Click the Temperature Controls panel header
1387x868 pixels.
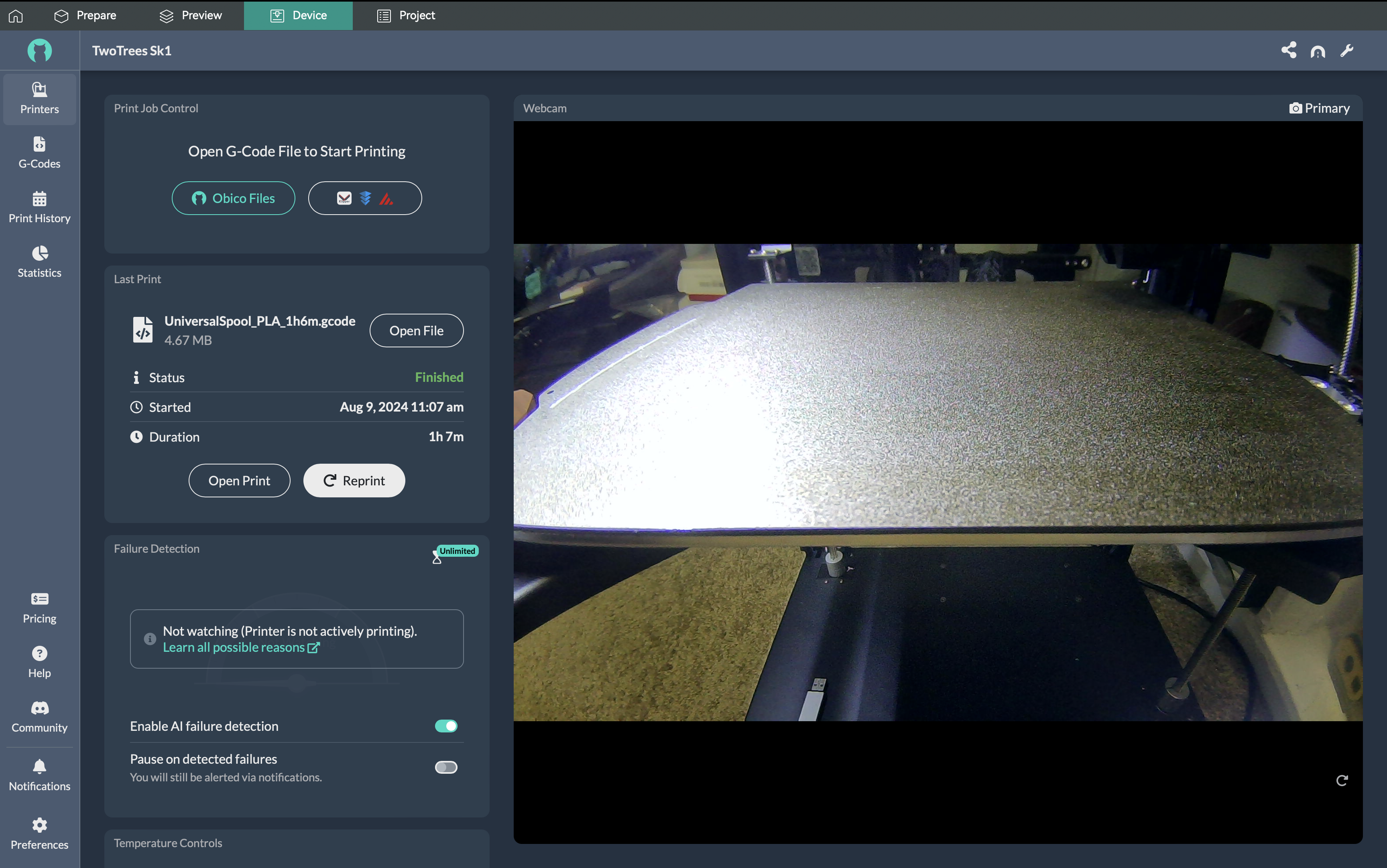pos(168,843)
